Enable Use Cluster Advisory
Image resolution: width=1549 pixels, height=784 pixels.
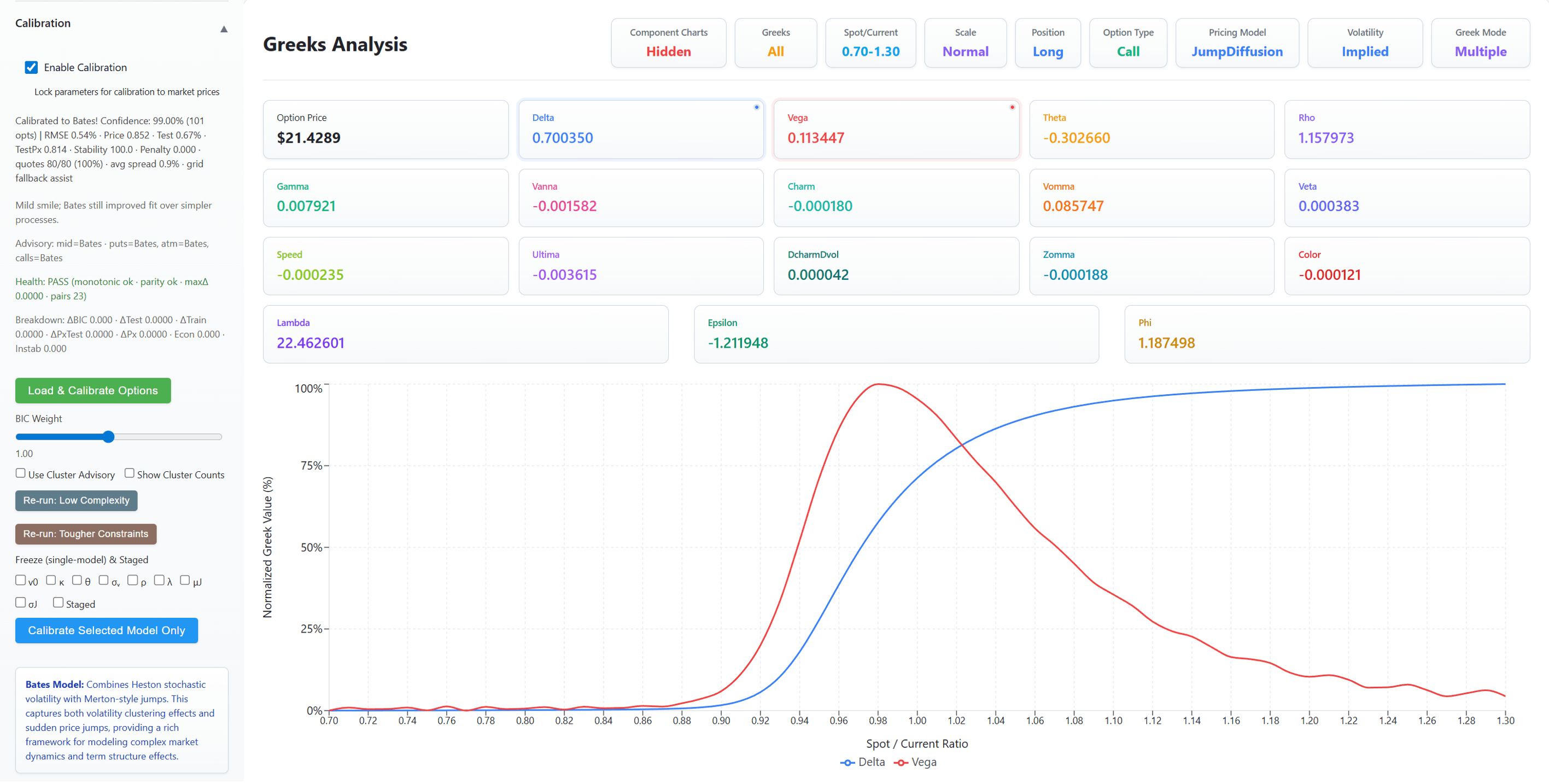click(x=20, y=473)
